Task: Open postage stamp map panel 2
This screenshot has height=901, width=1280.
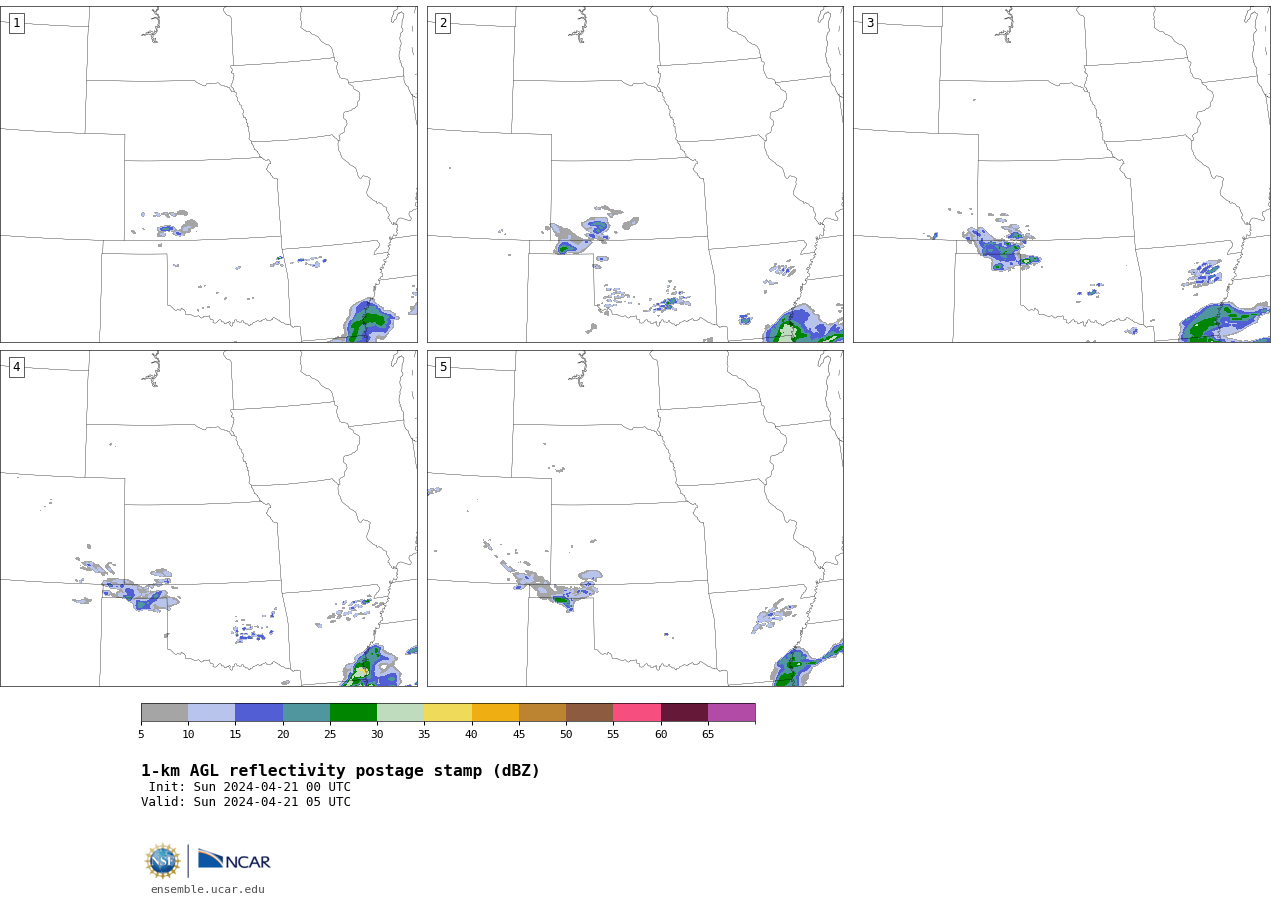Action: click(635, 174)
